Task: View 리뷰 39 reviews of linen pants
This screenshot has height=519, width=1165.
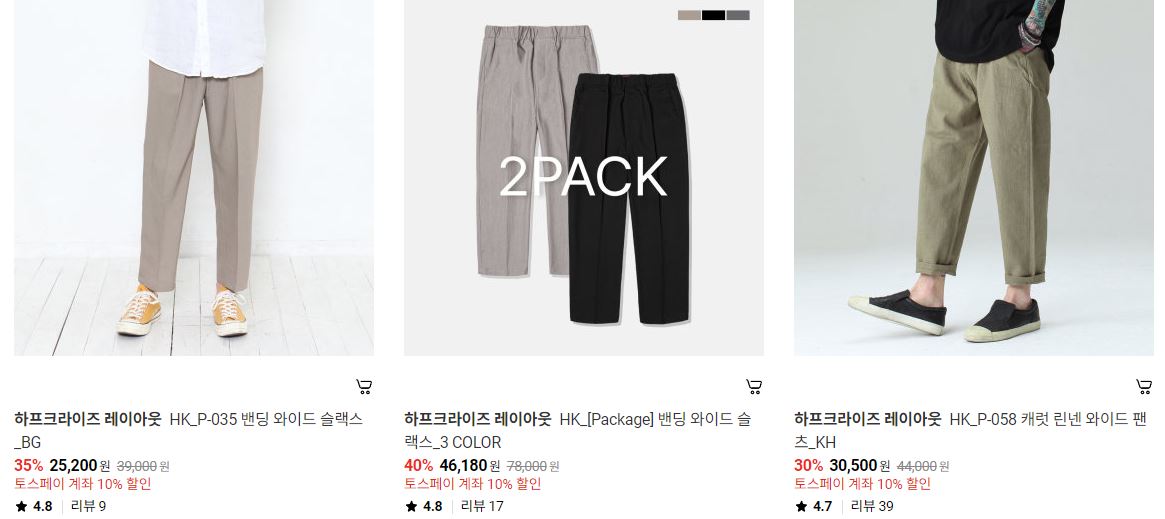Action: 872,506
